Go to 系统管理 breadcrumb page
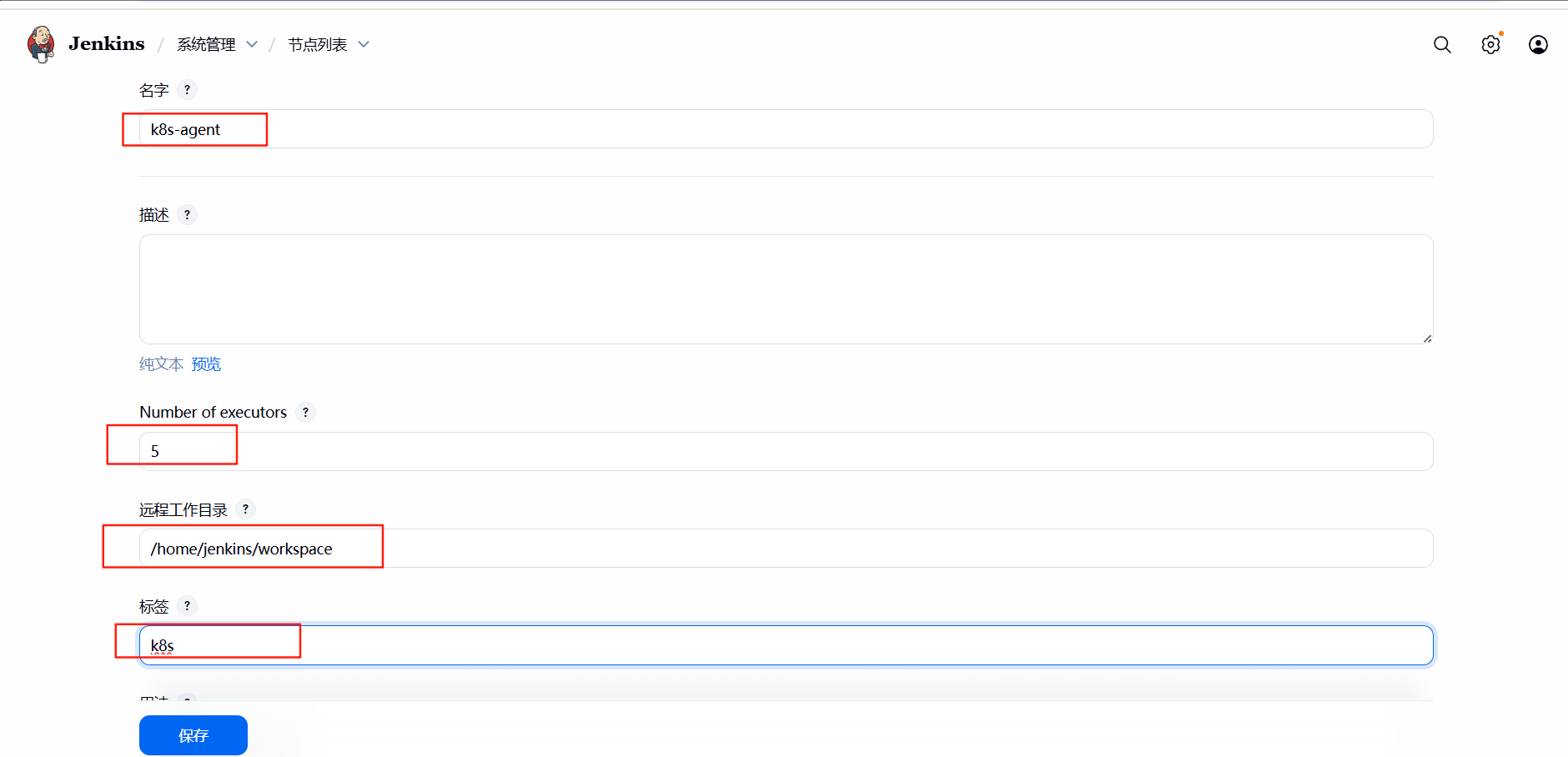Viewport: 1568px width, 757px height. click(x=206, y=45)
